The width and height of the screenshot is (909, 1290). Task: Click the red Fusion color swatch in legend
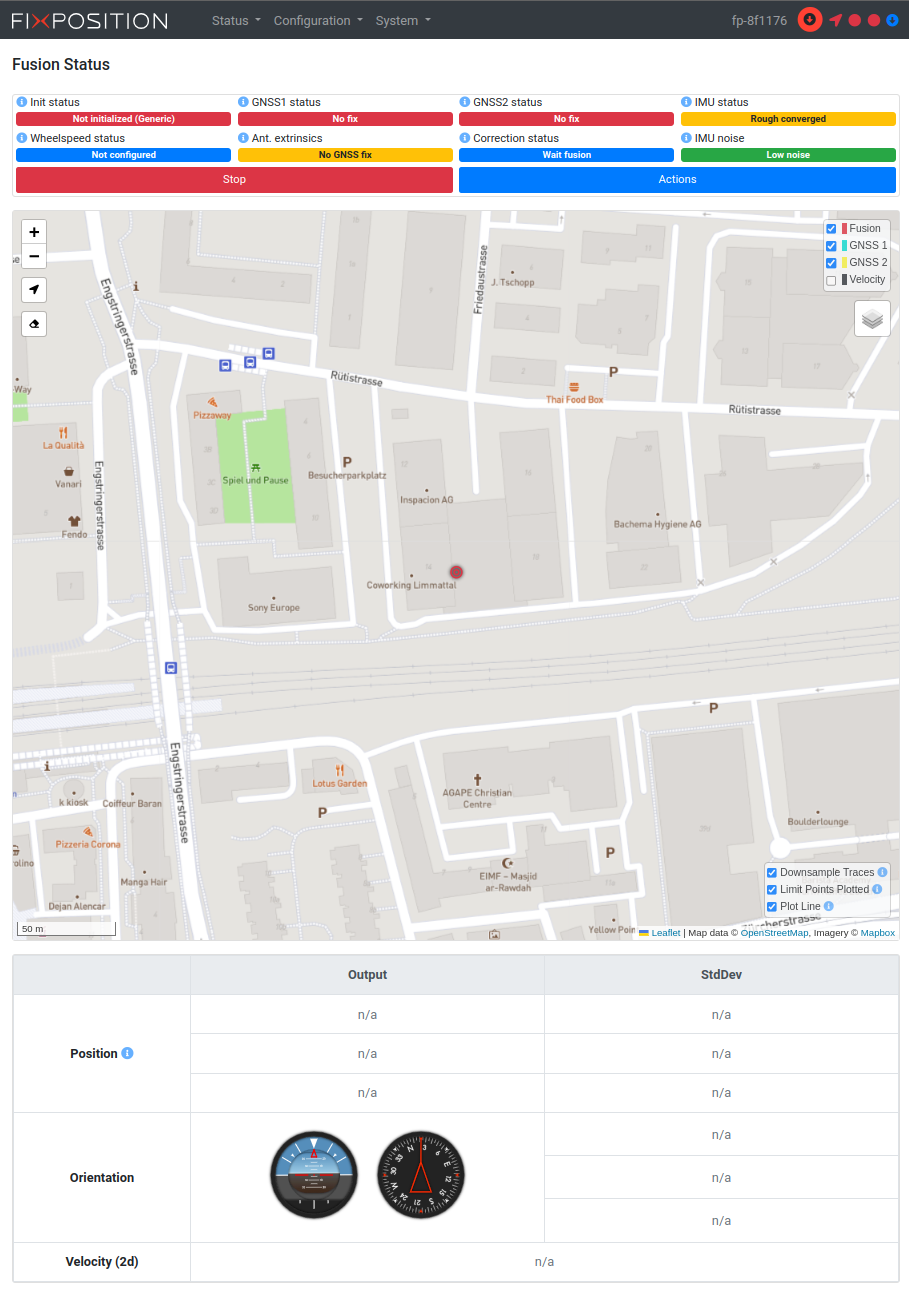[846, 228]
